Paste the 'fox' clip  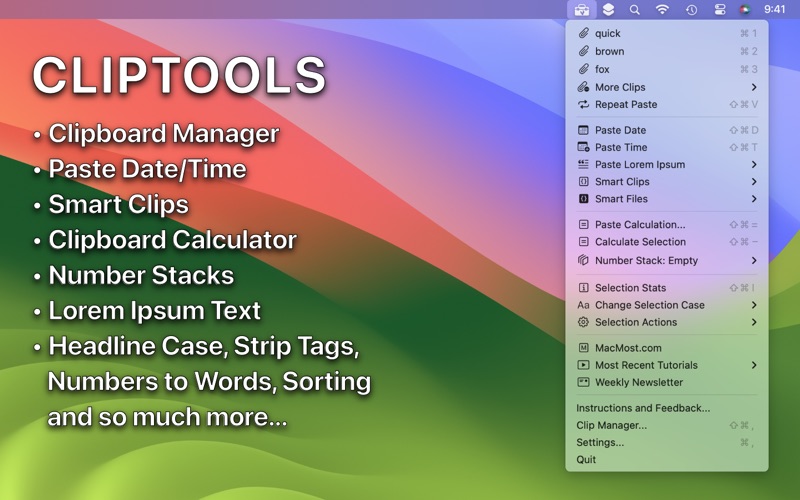pos(667,69)
